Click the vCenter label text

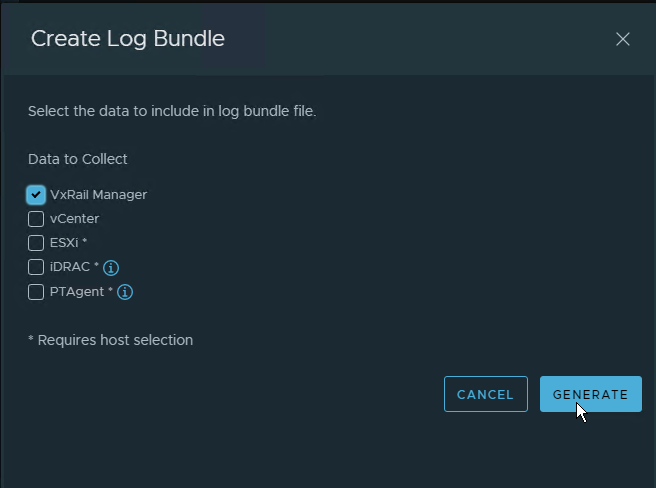(x=74, y=219)
